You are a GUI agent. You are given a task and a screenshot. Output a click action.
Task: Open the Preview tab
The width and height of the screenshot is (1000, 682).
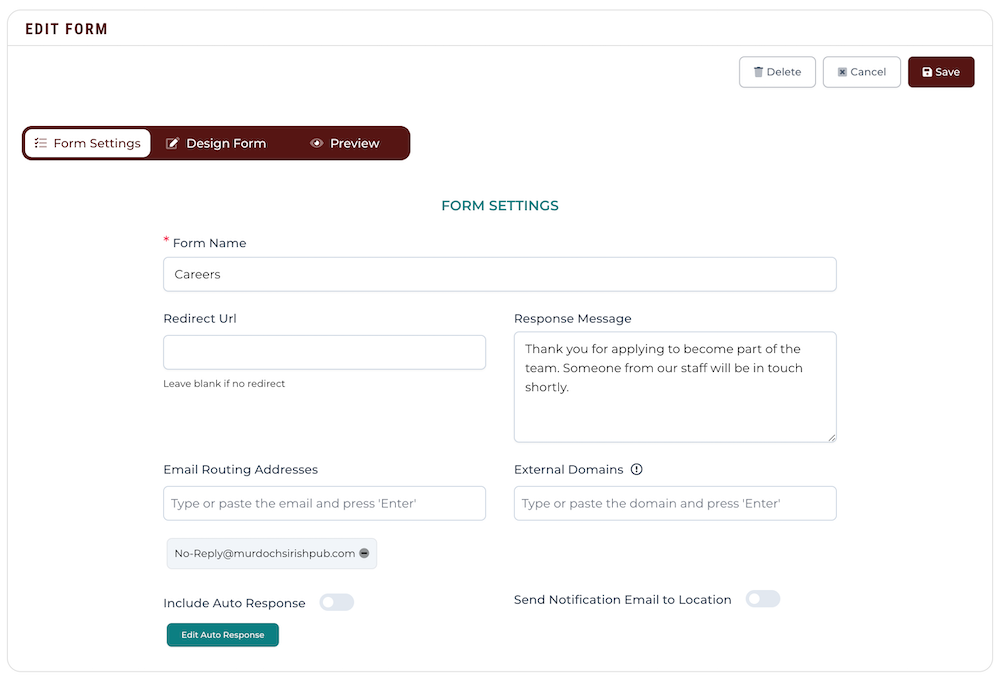point(345,143)
